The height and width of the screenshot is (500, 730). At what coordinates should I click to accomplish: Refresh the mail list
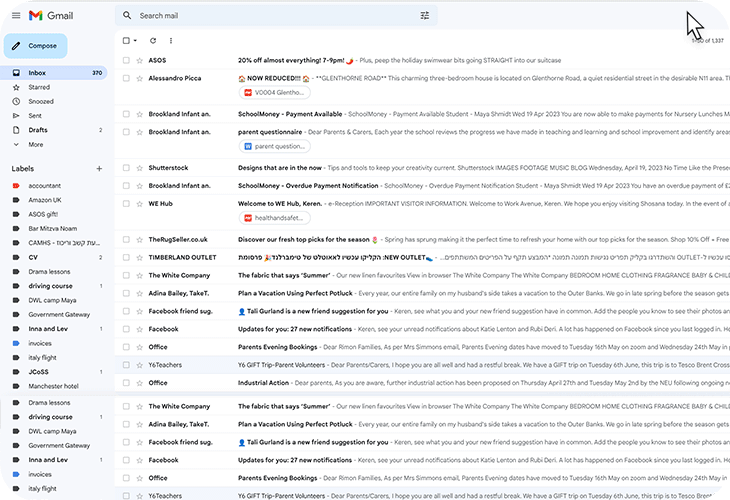pos(153,41)
